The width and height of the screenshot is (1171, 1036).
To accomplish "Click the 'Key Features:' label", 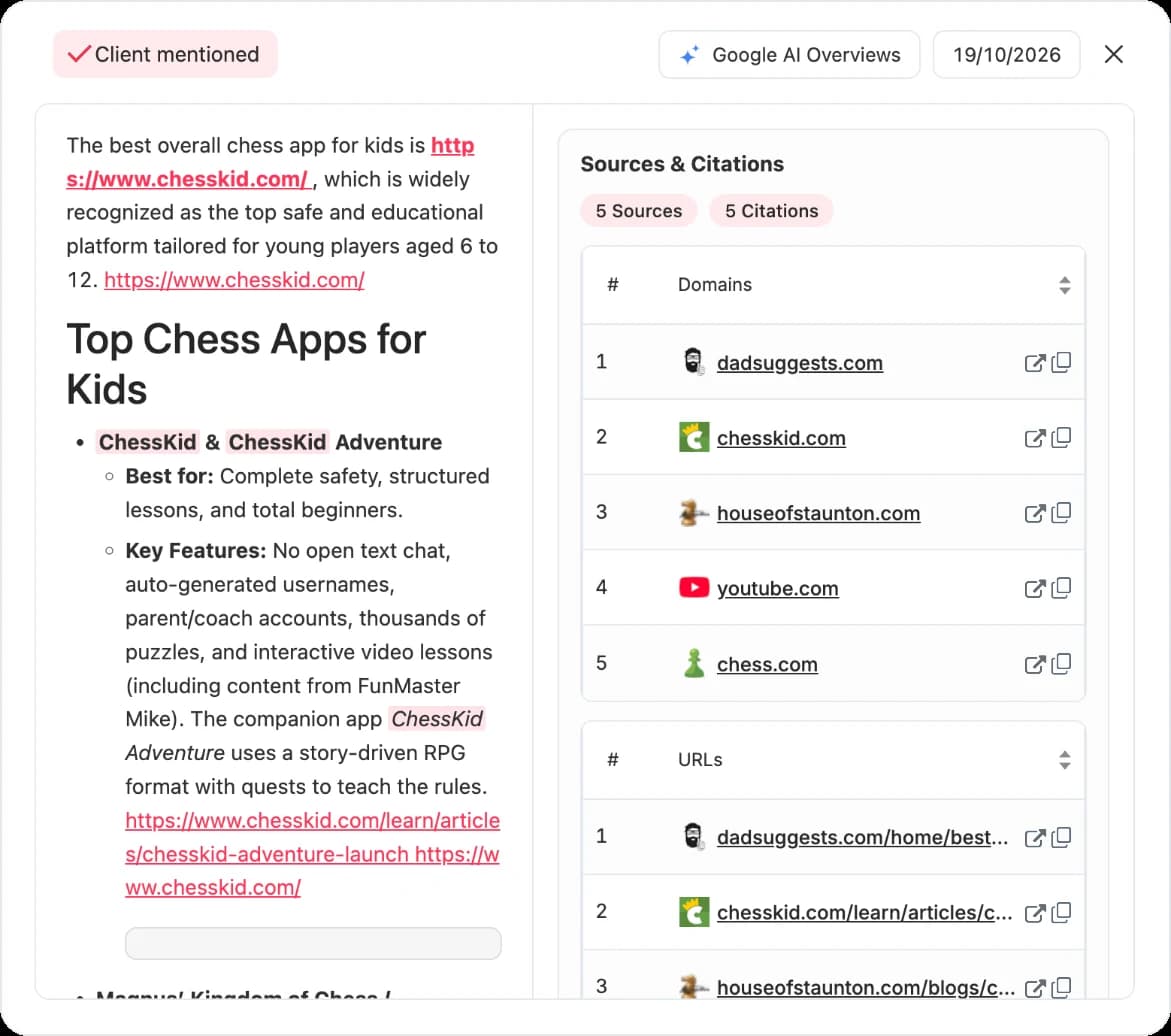I will [196, 551].
